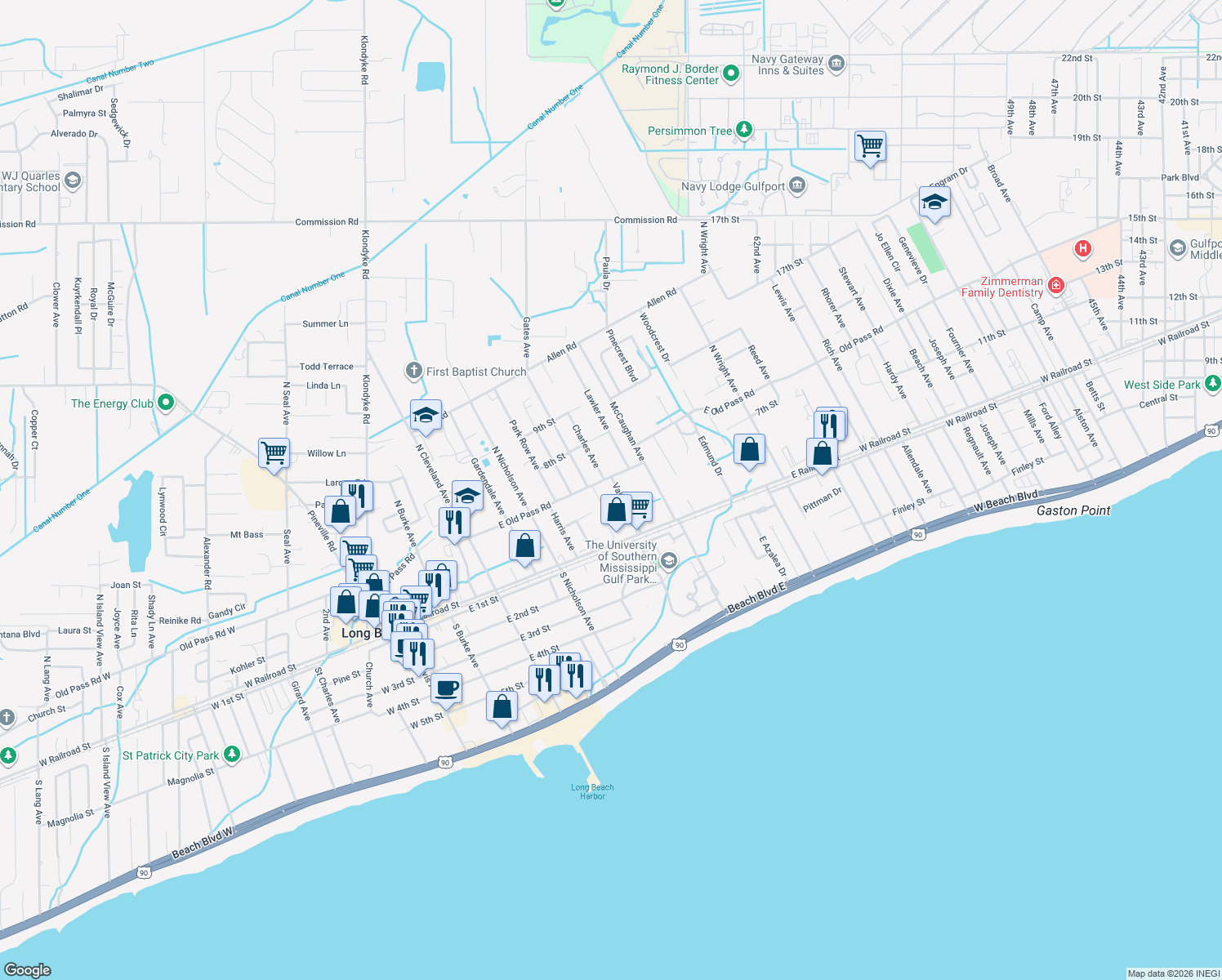
Task: Select the shopping bag marker near W 5th St
Action: pyautogui.click(x=502, y=706)
